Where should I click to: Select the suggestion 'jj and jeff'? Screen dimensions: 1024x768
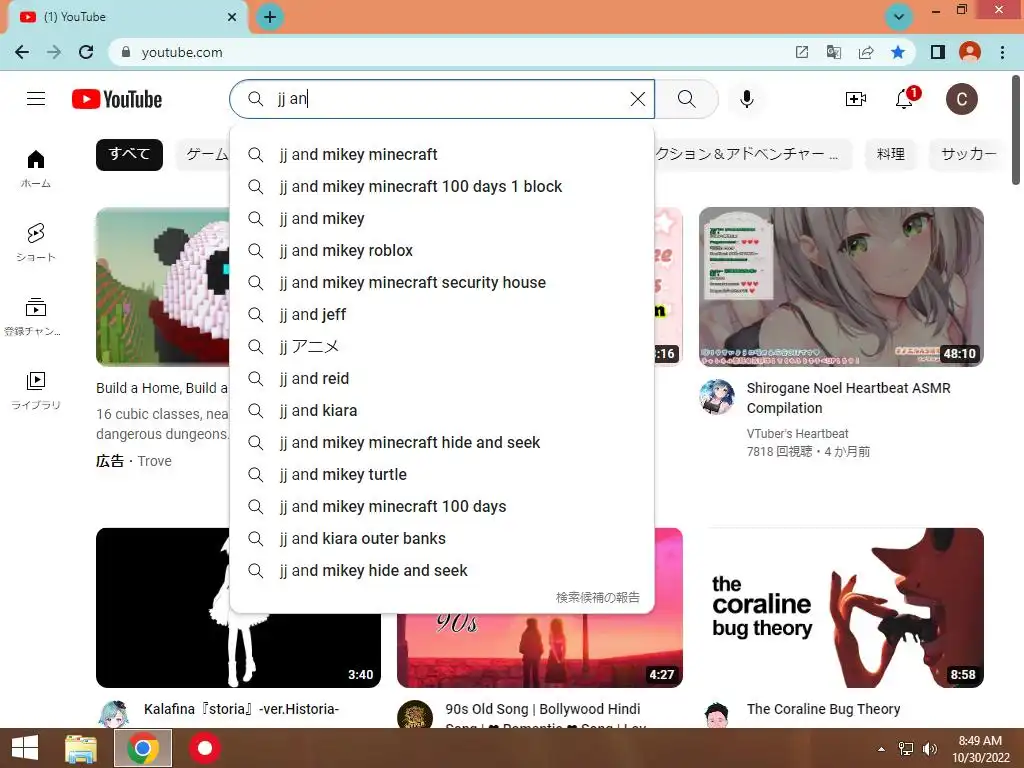(x=442, y=314)
